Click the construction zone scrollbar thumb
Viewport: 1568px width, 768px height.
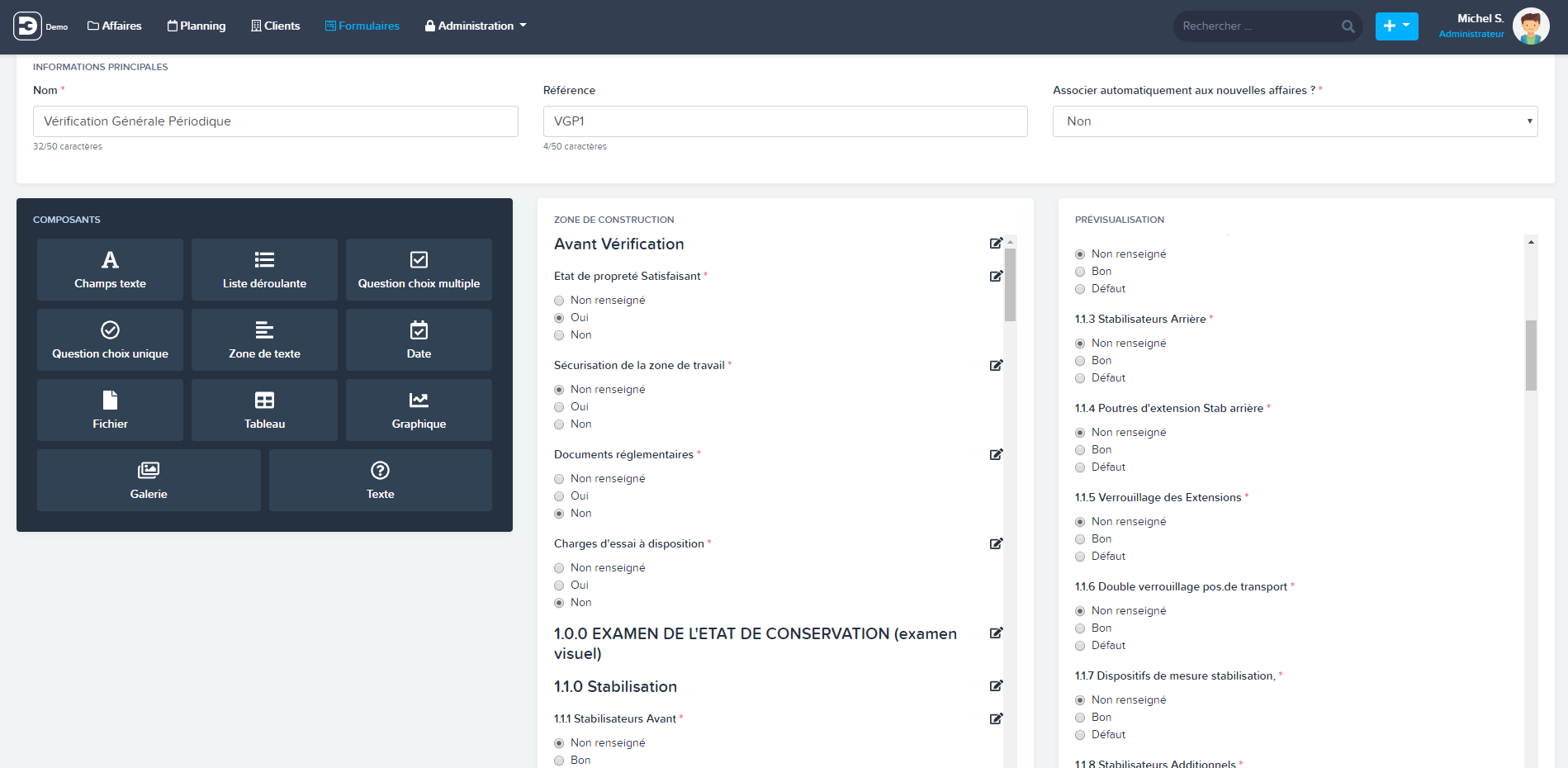pyautogui.click(x=1010, y=284)
